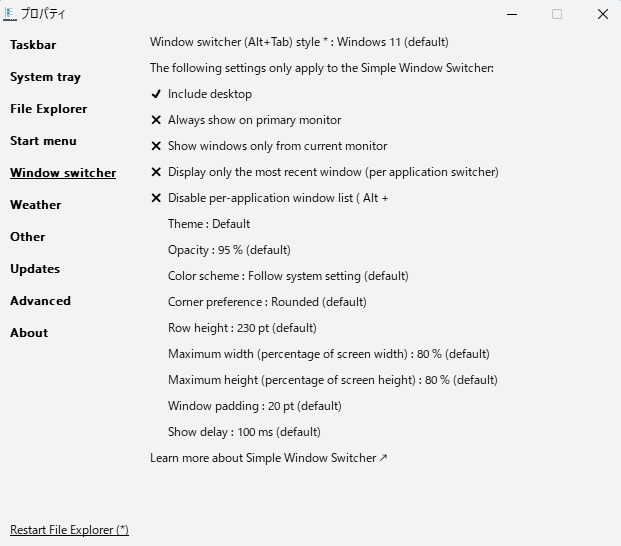621x546 pixels.
Task: Change Corner preference: Rounded option
Action: click(267, 302)
